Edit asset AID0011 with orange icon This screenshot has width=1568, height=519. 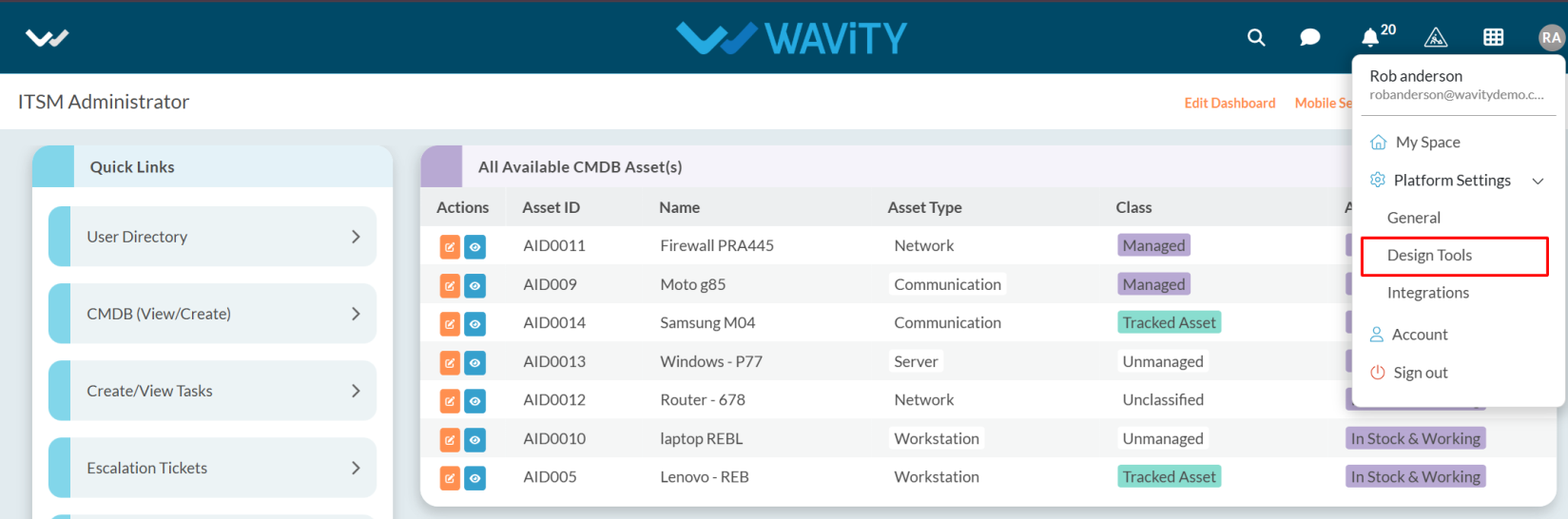pyautogui.click(x=450, y=247)
